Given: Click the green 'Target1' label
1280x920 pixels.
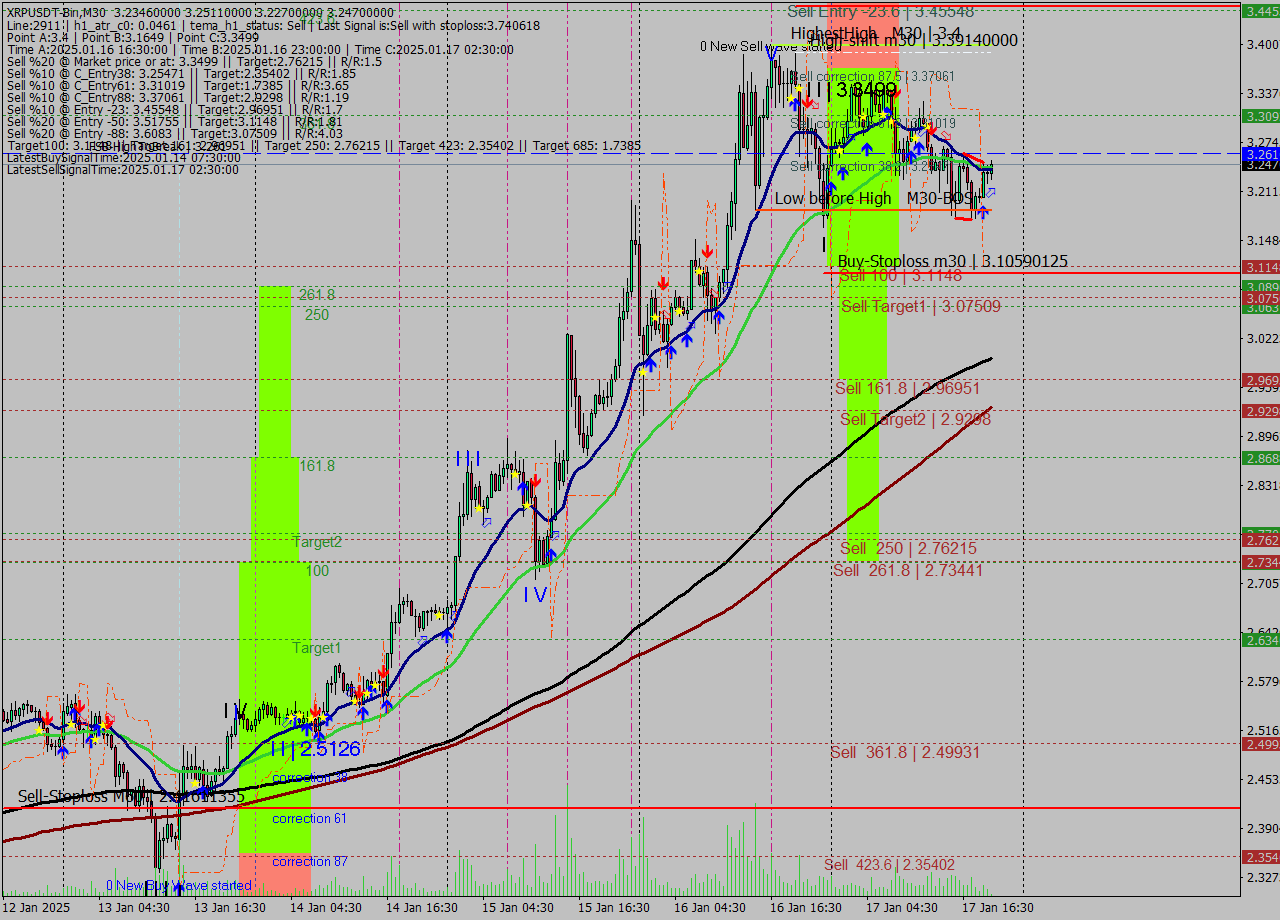Looking at the screenshot, I should coord(317,648).
